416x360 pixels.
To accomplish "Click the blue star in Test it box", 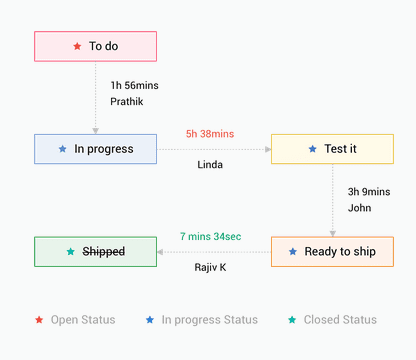I will pos(313,149).
